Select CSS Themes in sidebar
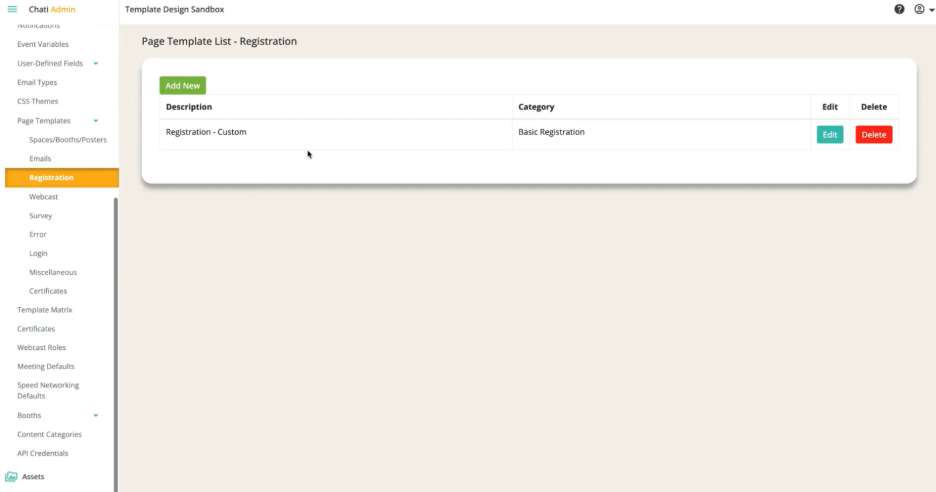The image size is (936, 492). 38,101
